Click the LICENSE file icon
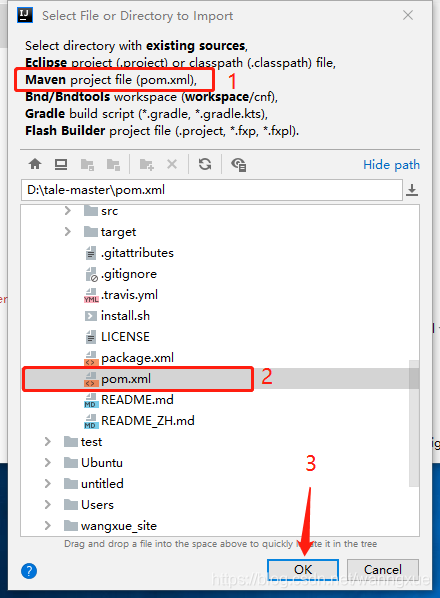Viewport: 440px width, 598px height. [x=91, y=337]
